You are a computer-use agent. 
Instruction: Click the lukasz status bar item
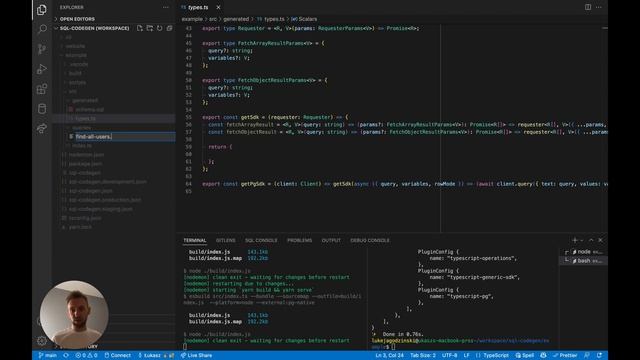coord(156,356)
